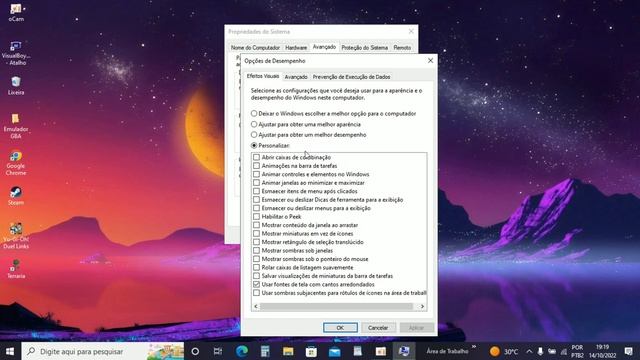Check 'Mostrar conteúdo da janela ao arrastar'
640x360 pixels.
(256, 225)
